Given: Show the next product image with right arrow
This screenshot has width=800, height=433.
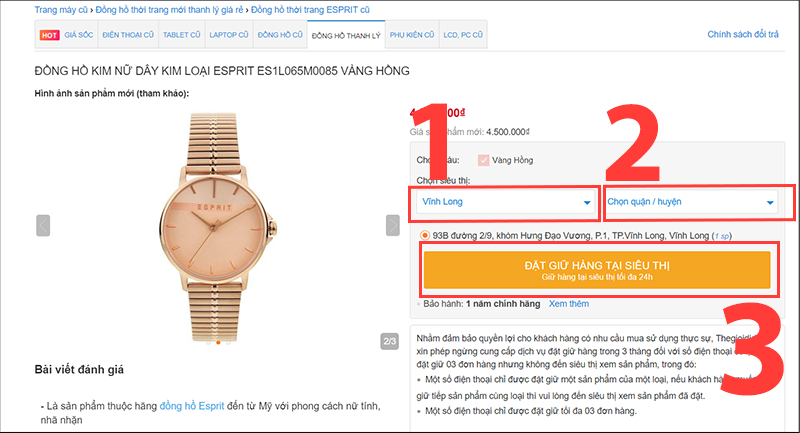Looking at the screenshot, I should pyautogui.click(x=392, y=225).
